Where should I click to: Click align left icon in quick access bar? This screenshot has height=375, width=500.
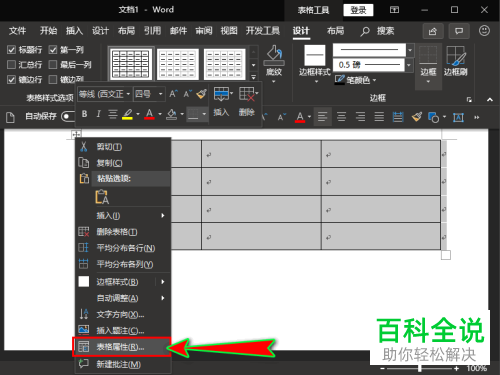(x=322, y=117)
